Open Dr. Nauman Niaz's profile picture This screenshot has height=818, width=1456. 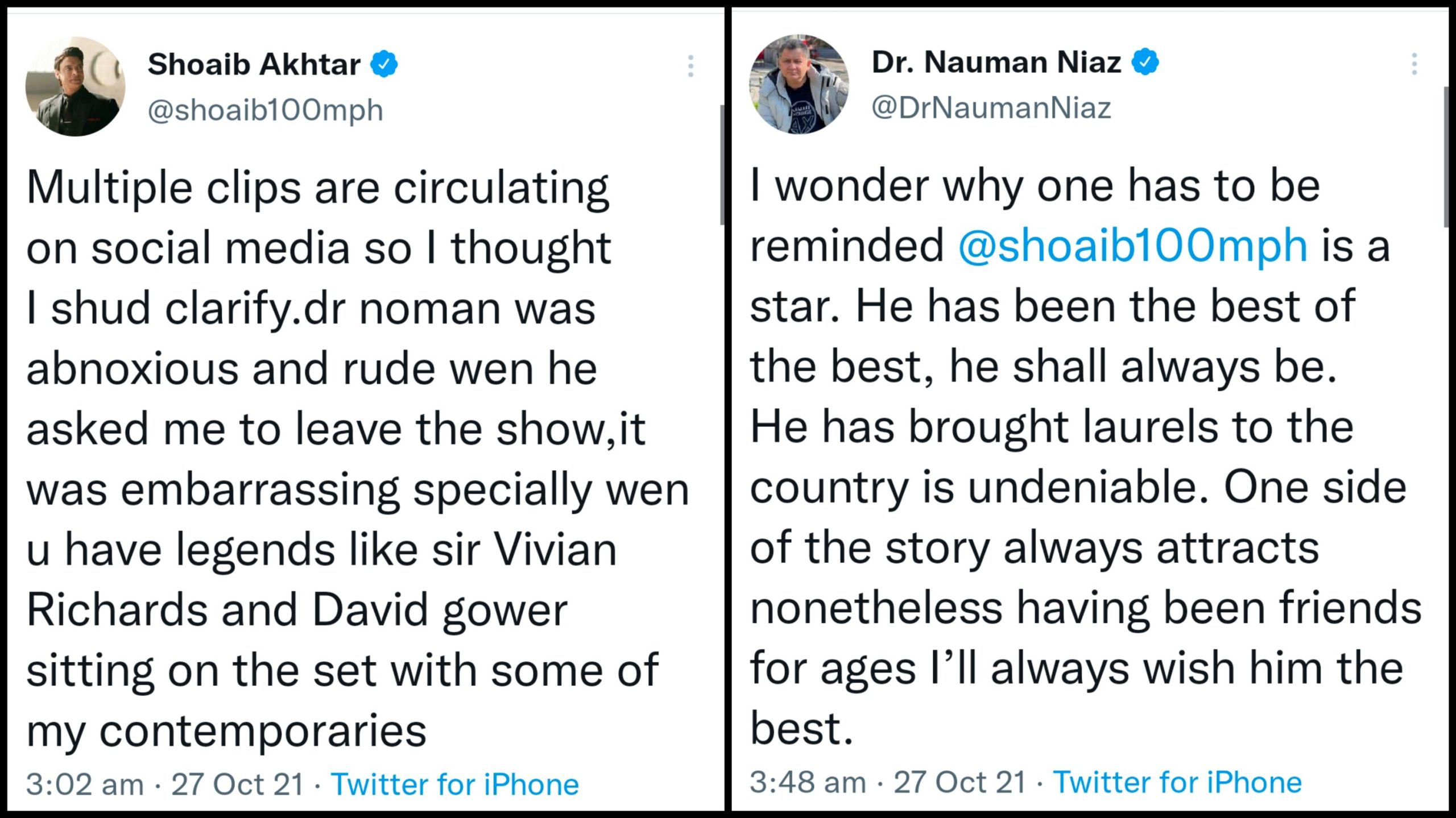(799, 84)
